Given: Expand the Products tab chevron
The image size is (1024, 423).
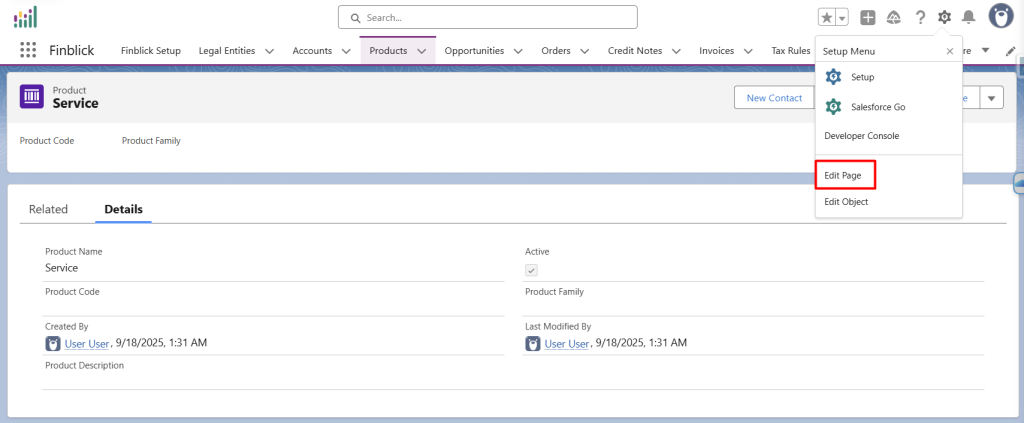Looking at the screenshot, I should point(422,51).
